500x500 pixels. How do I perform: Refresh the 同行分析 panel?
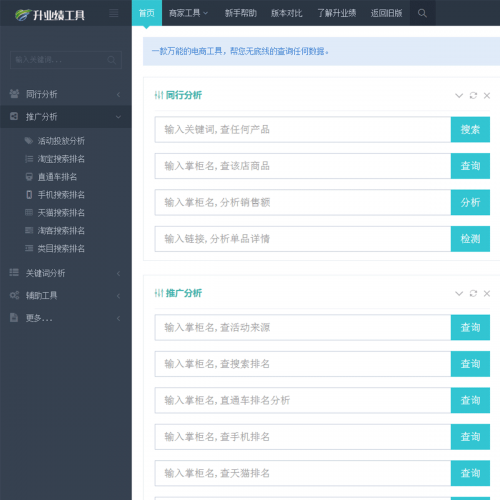tap(473, 96)
